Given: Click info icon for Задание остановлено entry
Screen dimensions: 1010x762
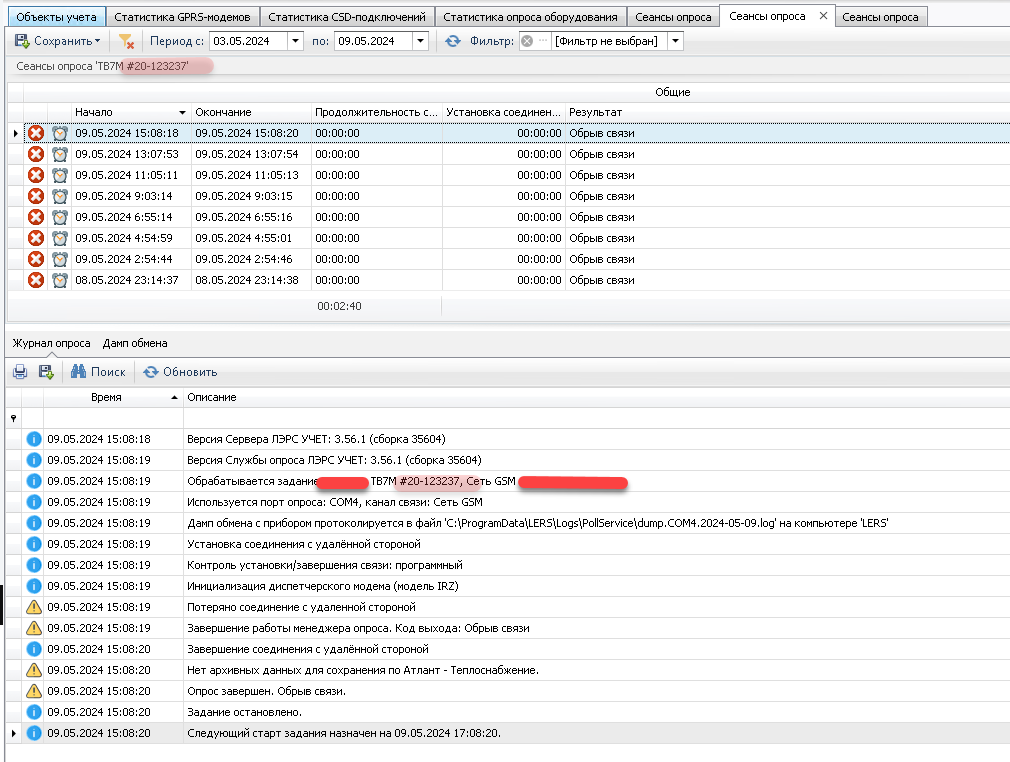Looking at the screenshot, I should coord(33,712).
